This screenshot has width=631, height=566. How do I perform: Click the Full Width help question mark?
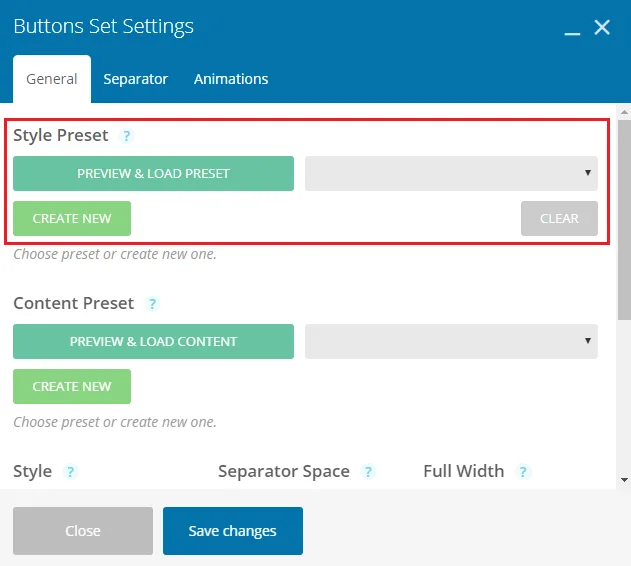pos(523,472)
